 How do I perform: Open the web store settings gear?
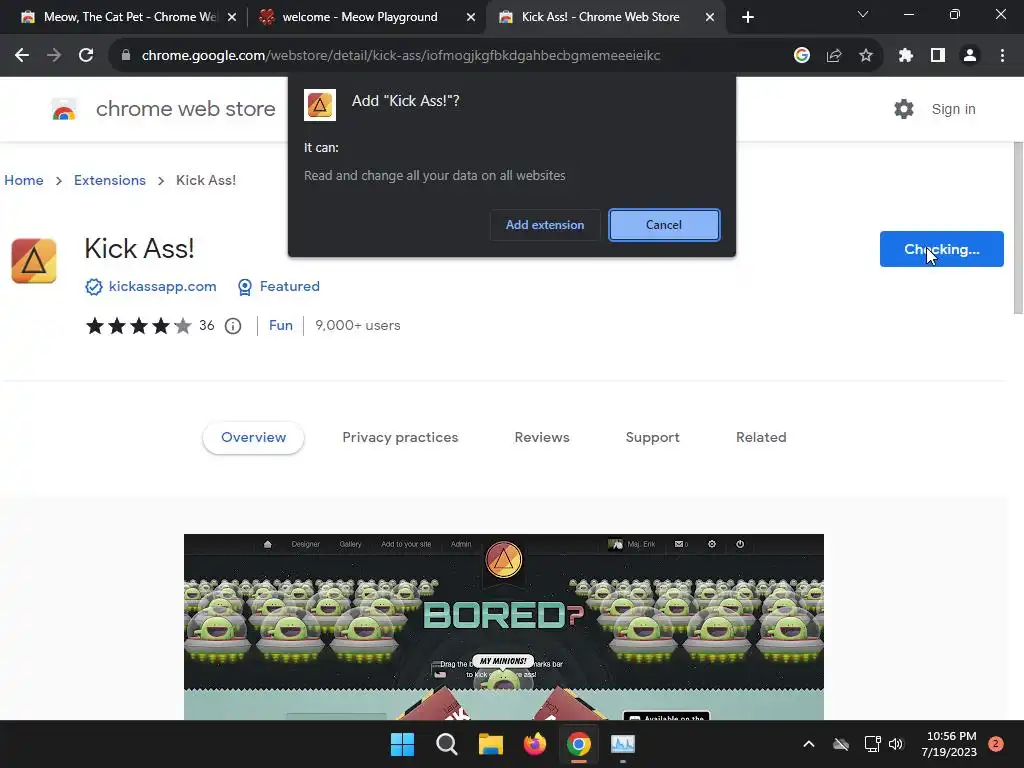[x=904, y=109]
